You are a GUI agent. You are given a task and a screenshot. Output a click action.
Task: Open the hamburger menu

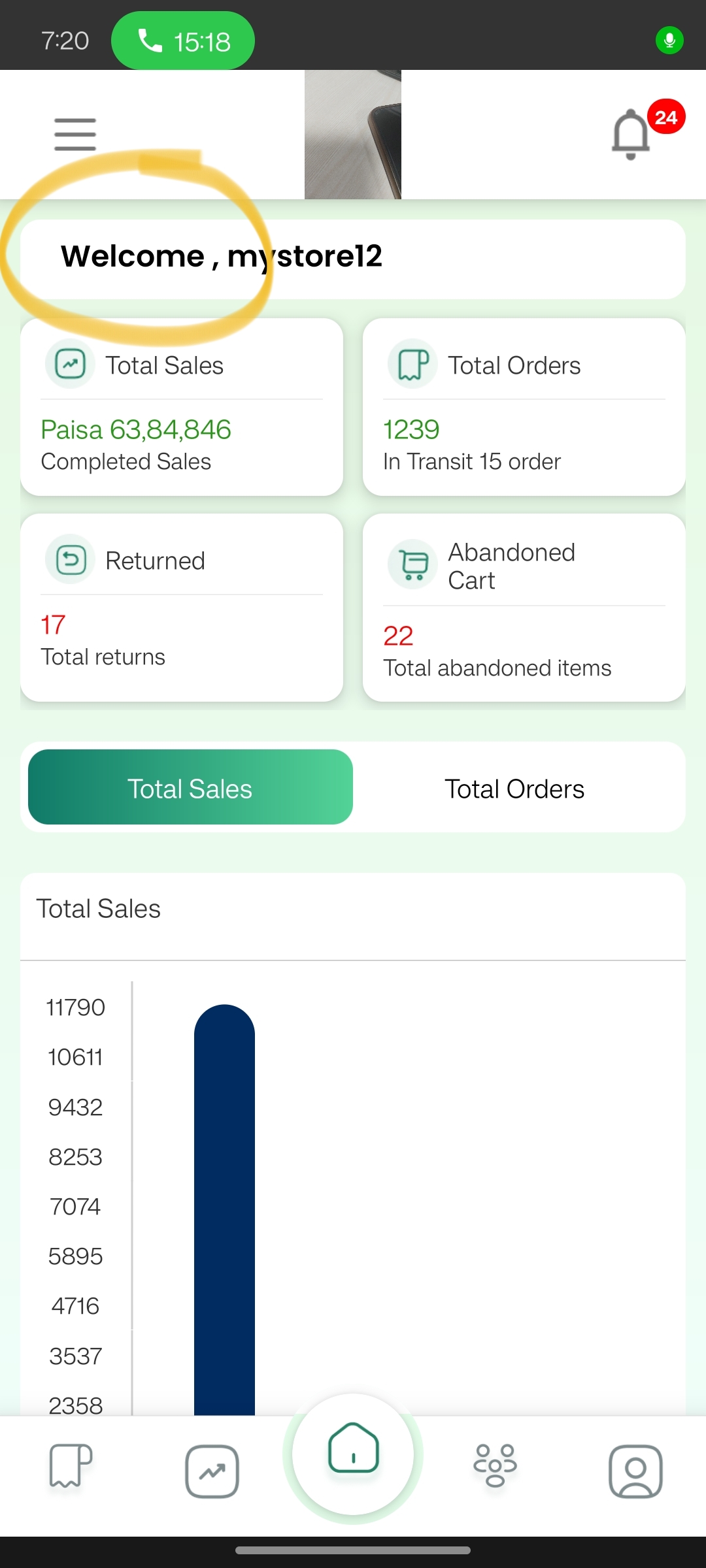click(x=75, y=135)
